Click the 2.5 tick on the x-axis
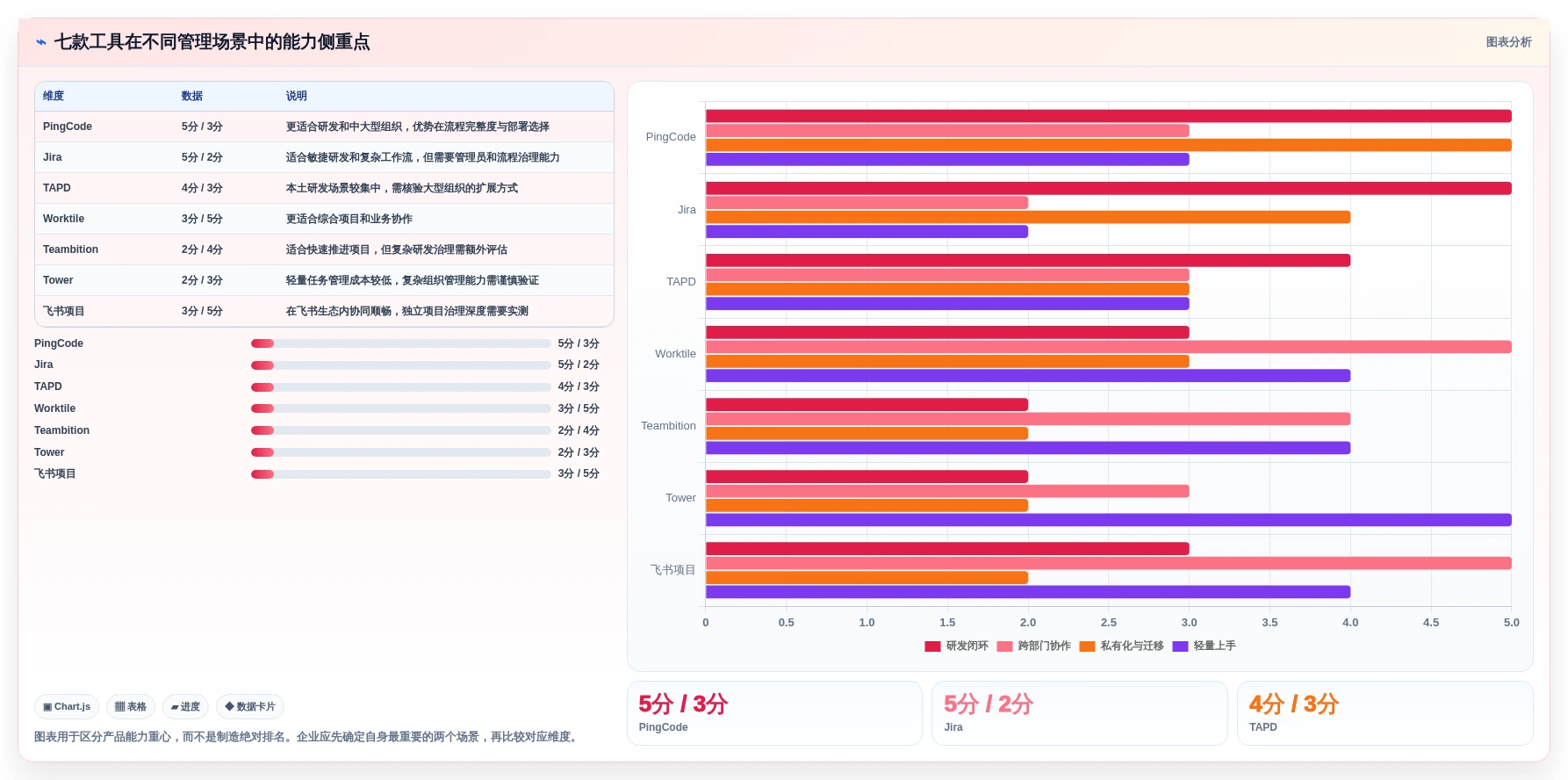The height and width of the screenshot is (780, 1568). click(1109, 622)
